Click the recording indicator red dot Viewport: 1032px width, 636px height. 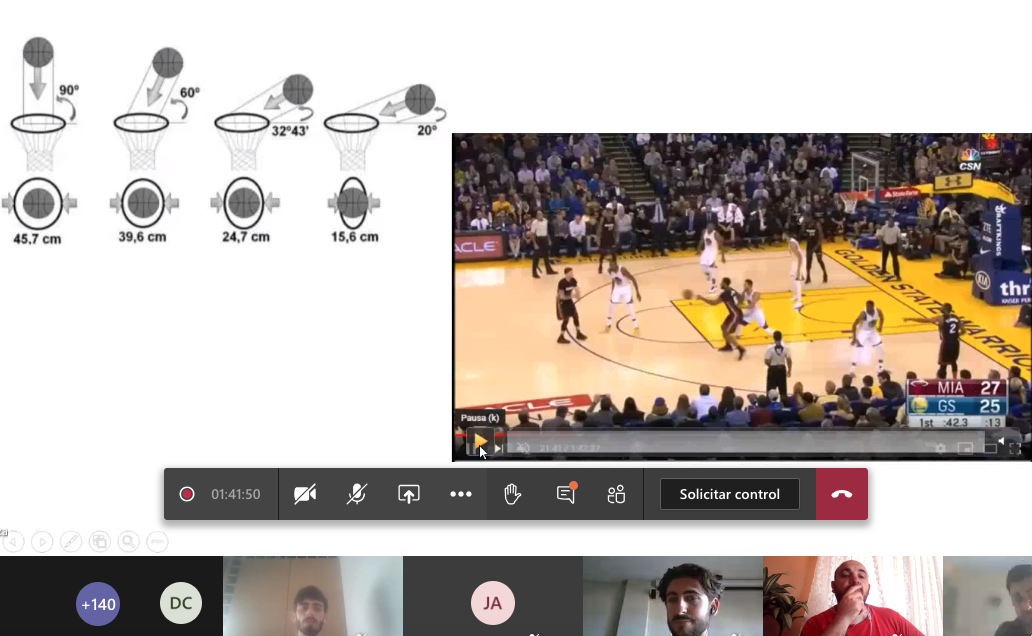[x=187, y=494]
